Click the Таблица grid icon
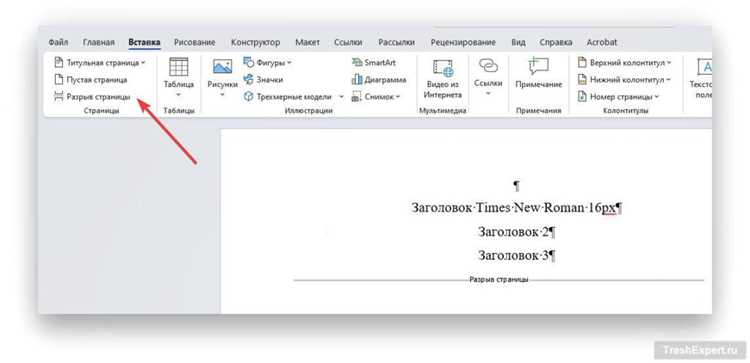 (x=178, y=66)
